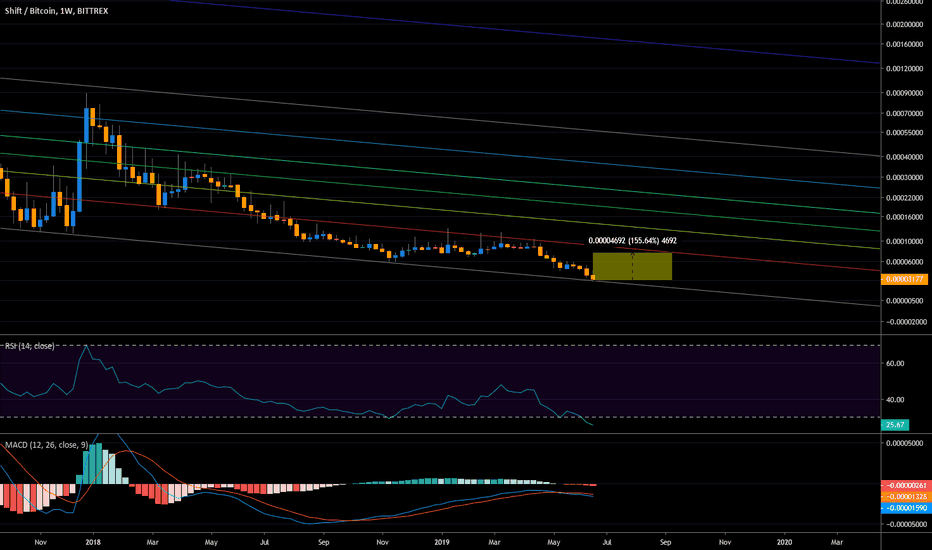This screenshot has height=550, width=932.
Task: Click the 0.00022000 price axis label
Action: pyautogui.click(x=905, y=197)
